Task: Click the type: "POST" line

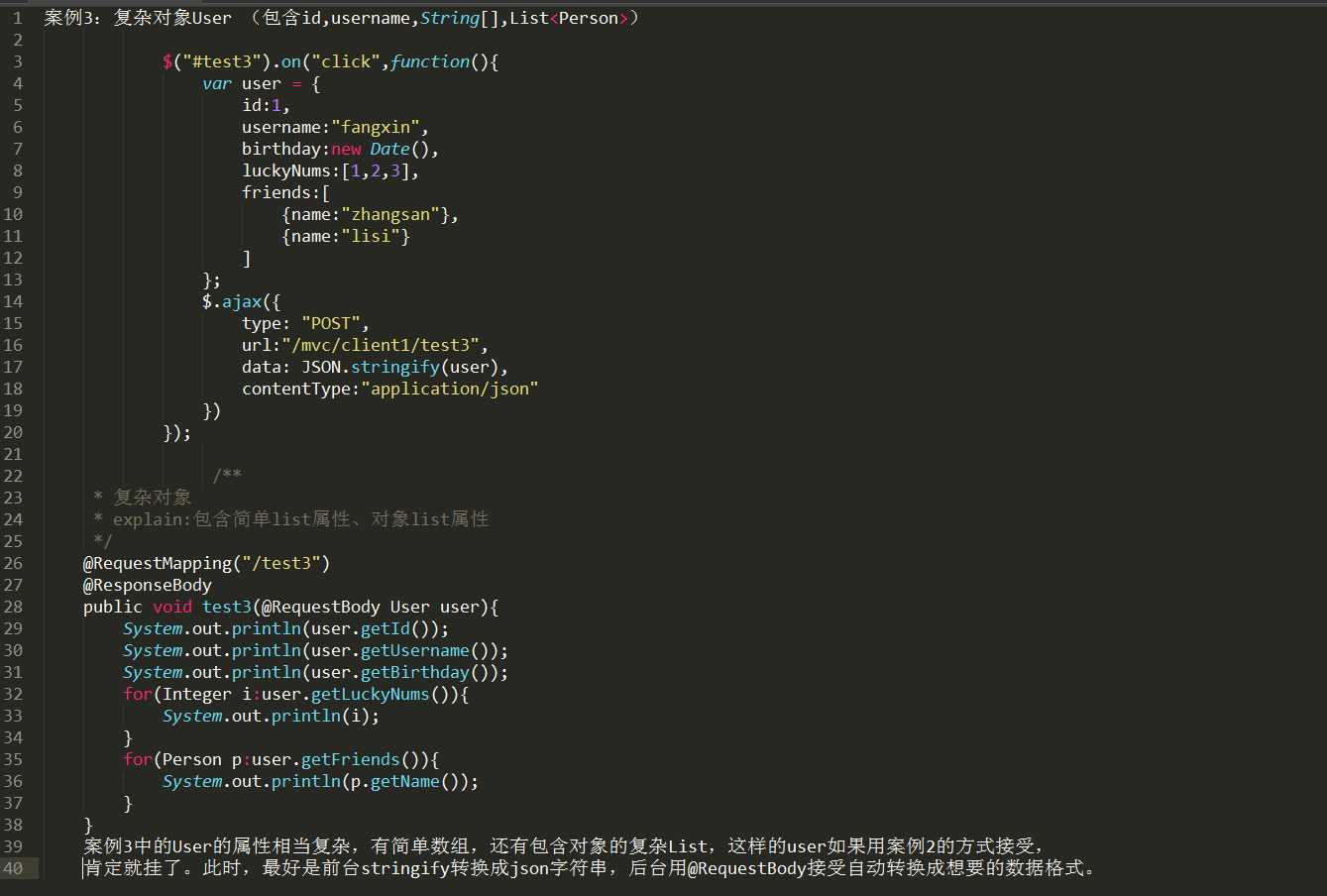Action: (305, 323)
